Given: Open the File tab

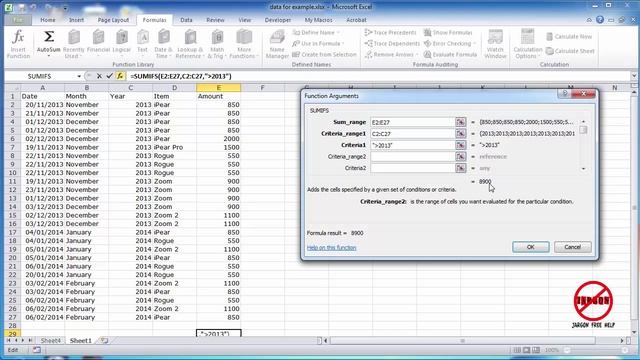Looking at the screenshot, I should [x=18, y=20].
